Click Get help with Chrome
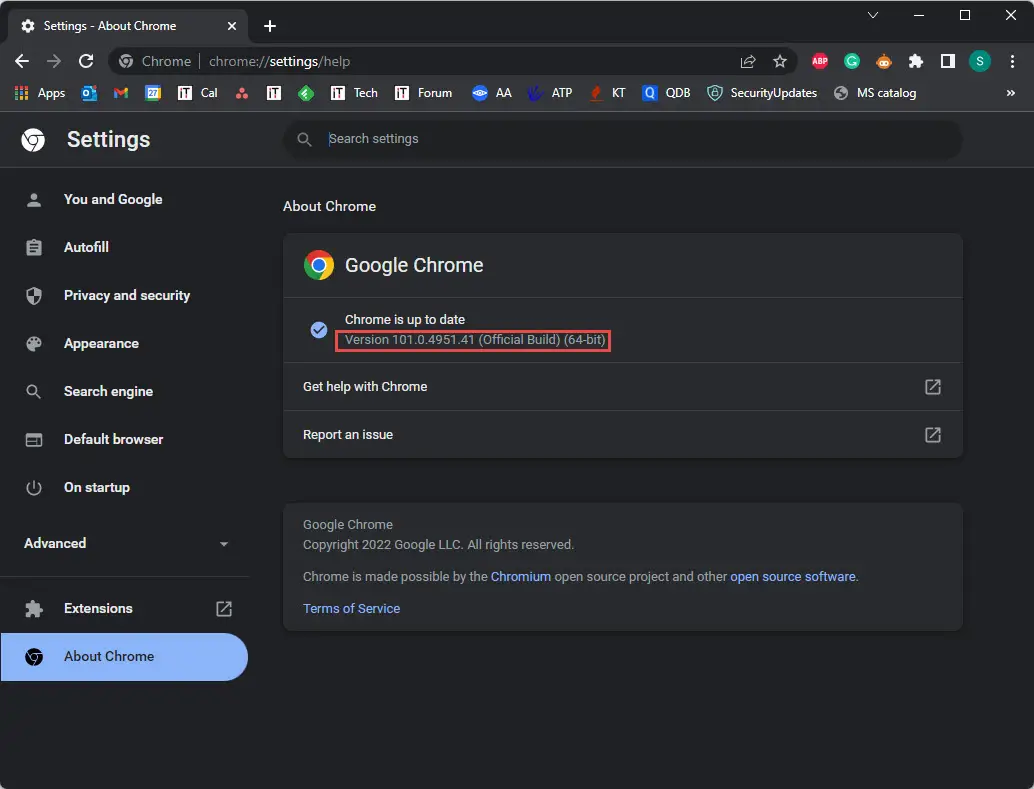Viewport: 1034px width, 789px height. click(x=623, y=387)
